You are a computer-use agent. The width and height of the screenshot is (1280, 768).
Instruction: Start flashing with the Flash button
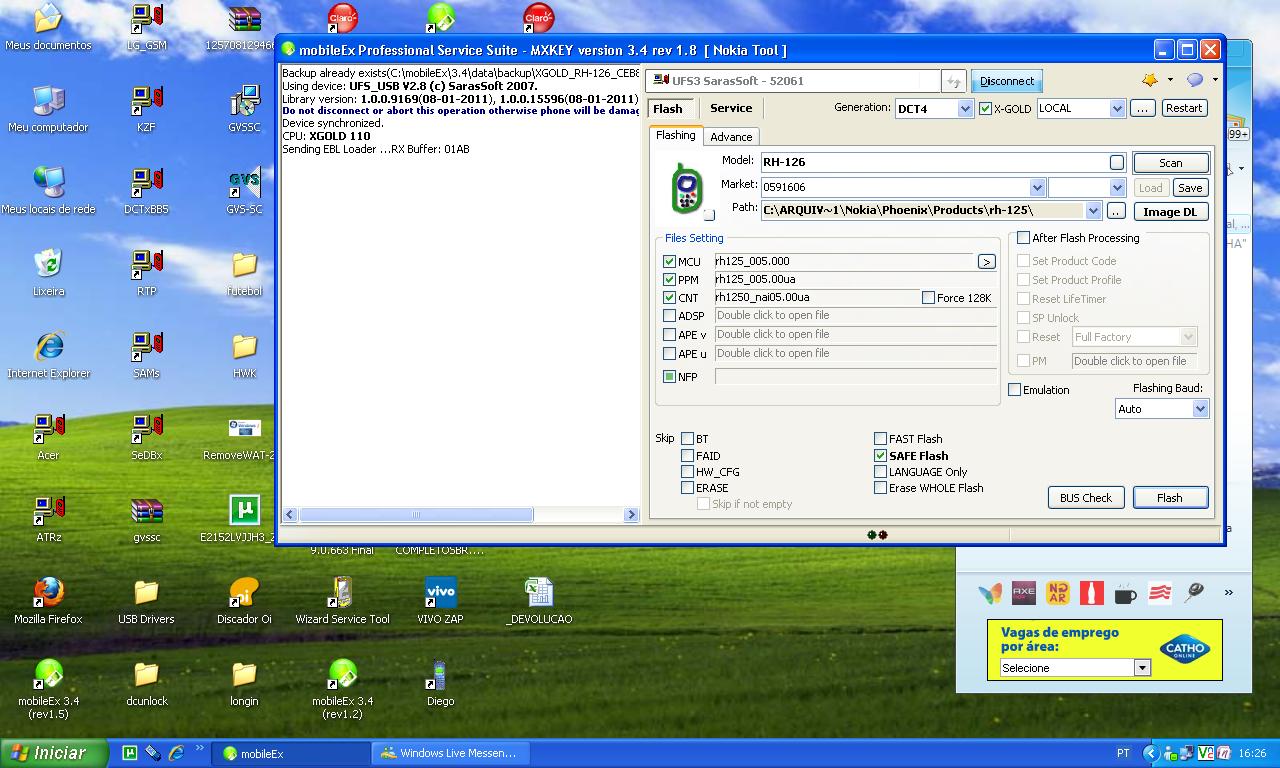pos(1169,498)
